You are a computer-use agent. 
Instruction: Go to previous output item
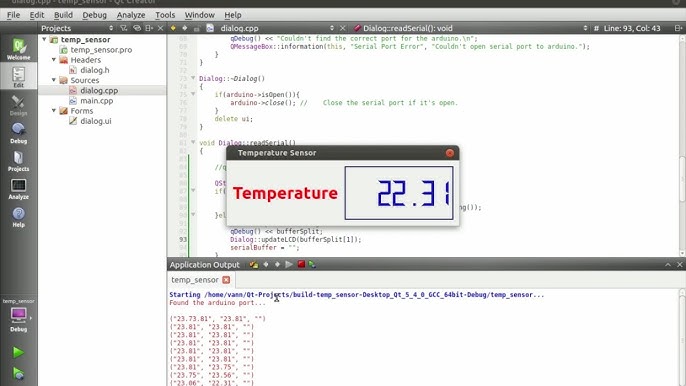coord(266,264)
